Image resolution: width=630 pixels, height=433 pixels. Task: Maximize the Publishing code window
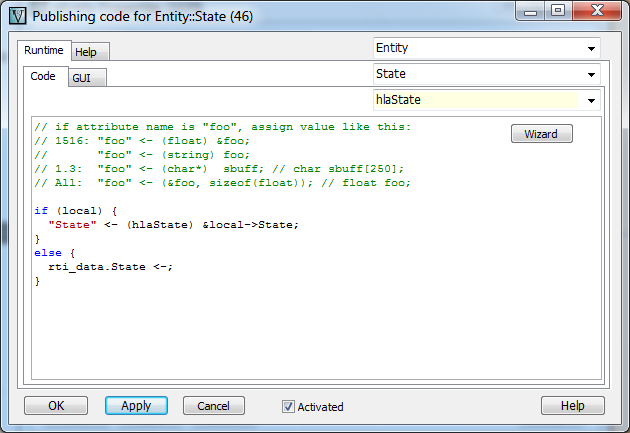(557, 11)
